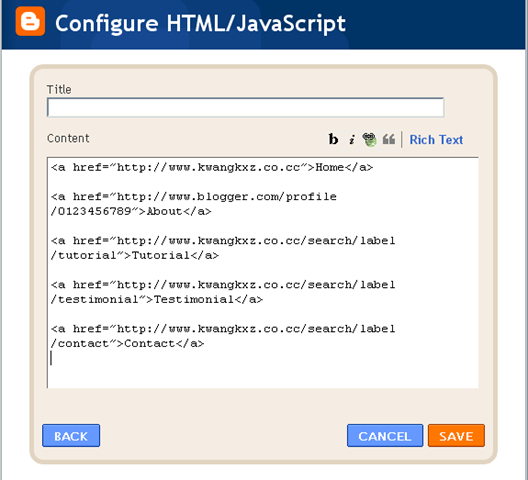Focus the Title input field
528x480 pixels.
point(245,107)
